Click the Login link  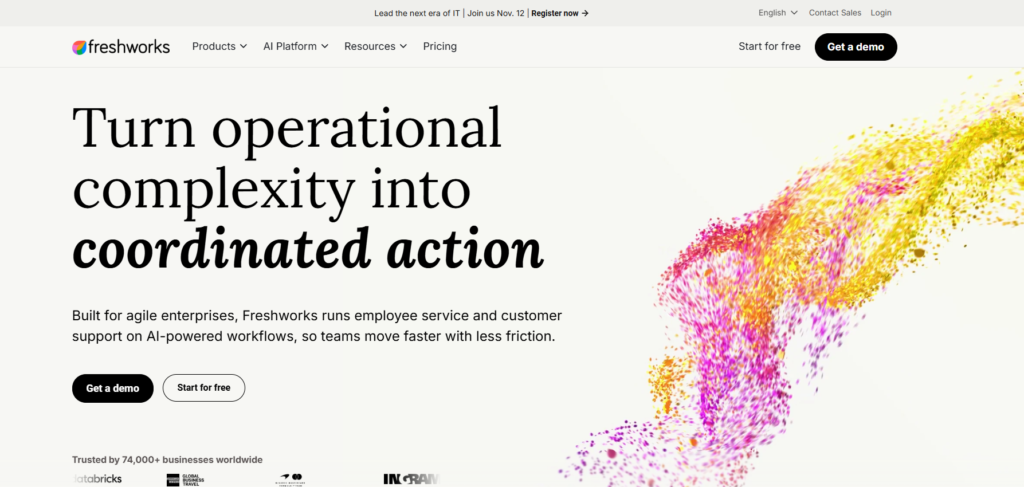pos(880,12)
